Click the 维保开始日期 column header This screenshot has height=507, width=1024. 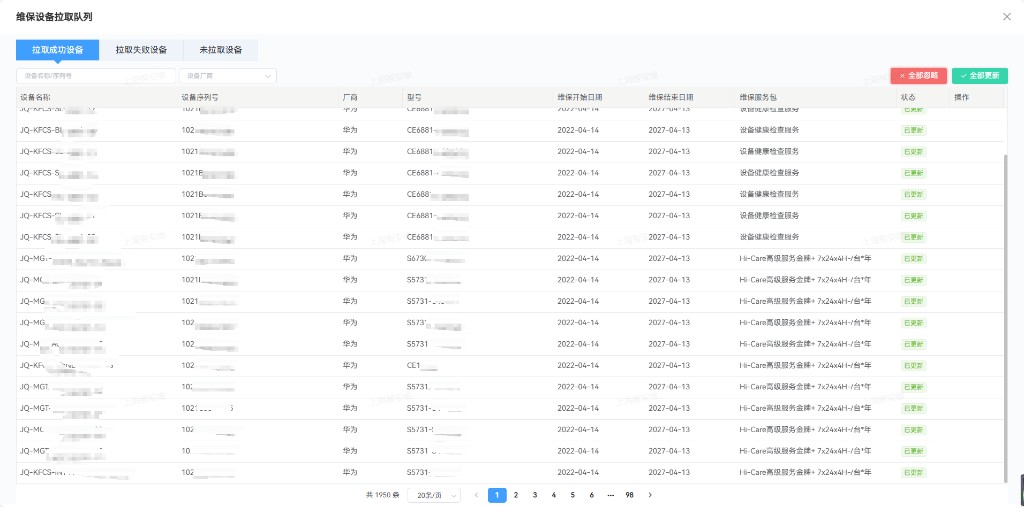pos(580,97)
